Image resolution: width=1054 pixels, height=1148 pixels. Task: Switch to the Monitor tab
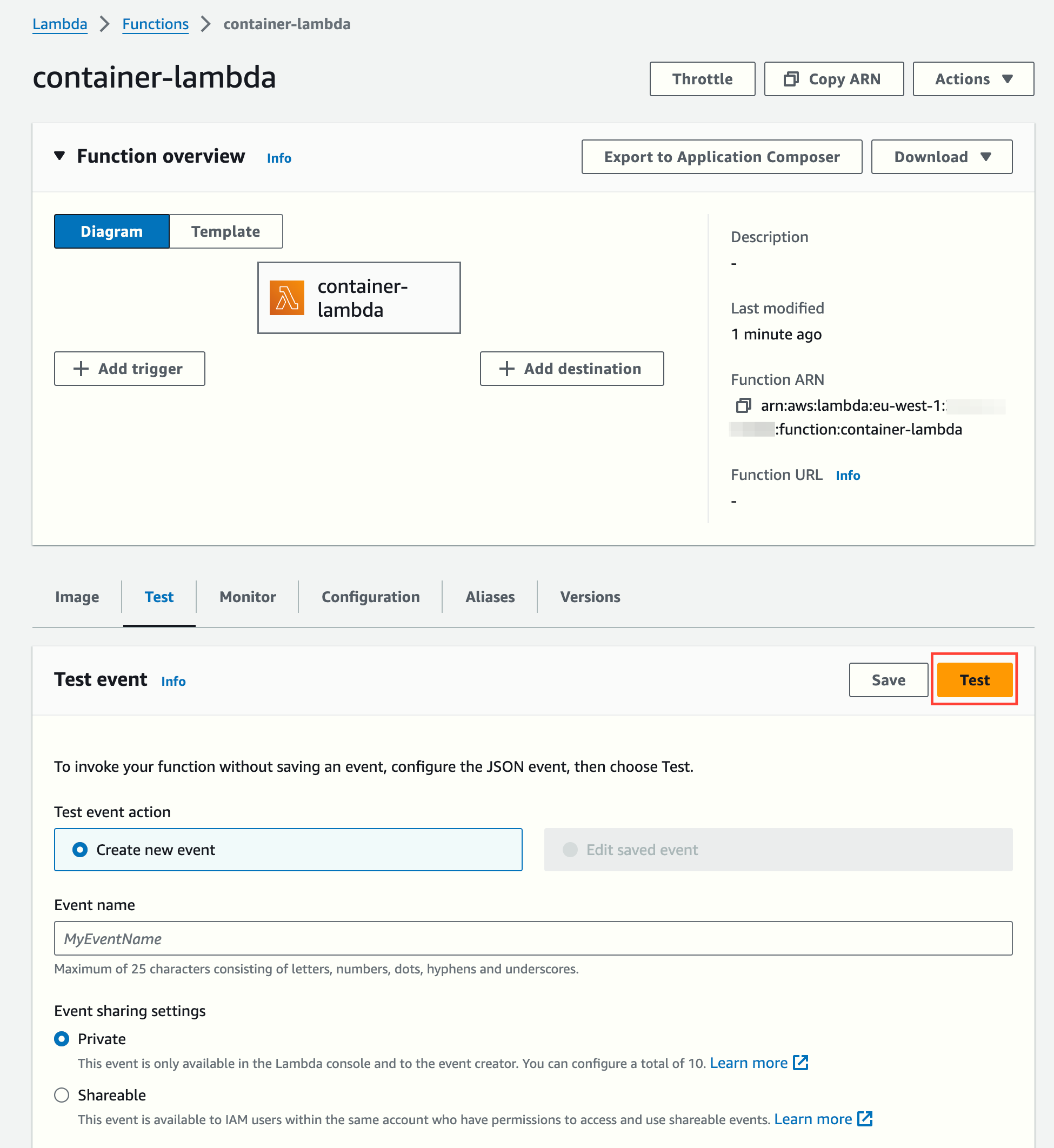pos(247,597)
